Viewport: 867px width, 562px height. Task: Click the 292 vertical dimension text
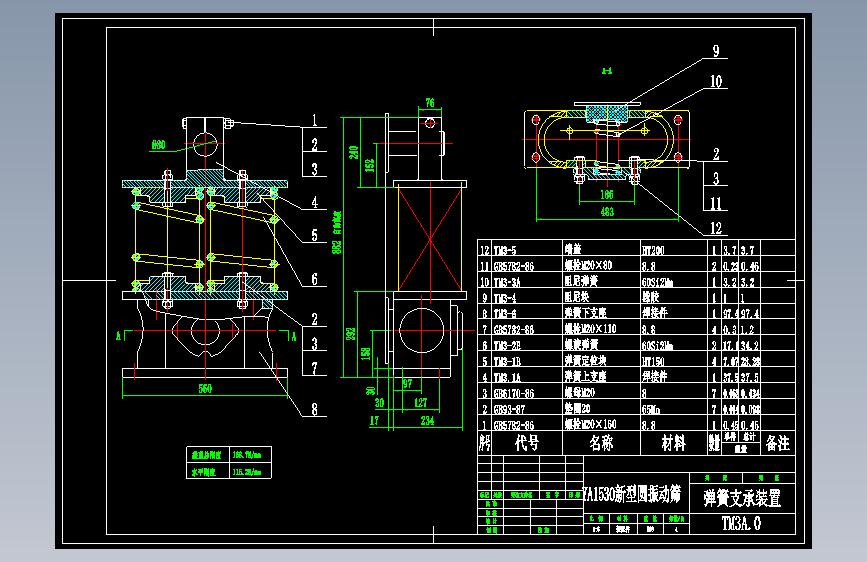pos(351,334)
